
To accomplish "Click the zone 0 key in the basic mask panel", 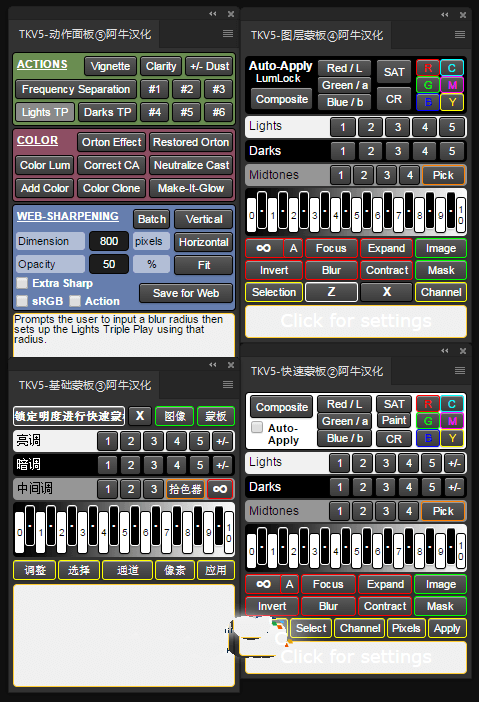I will (x=19, y=533).
